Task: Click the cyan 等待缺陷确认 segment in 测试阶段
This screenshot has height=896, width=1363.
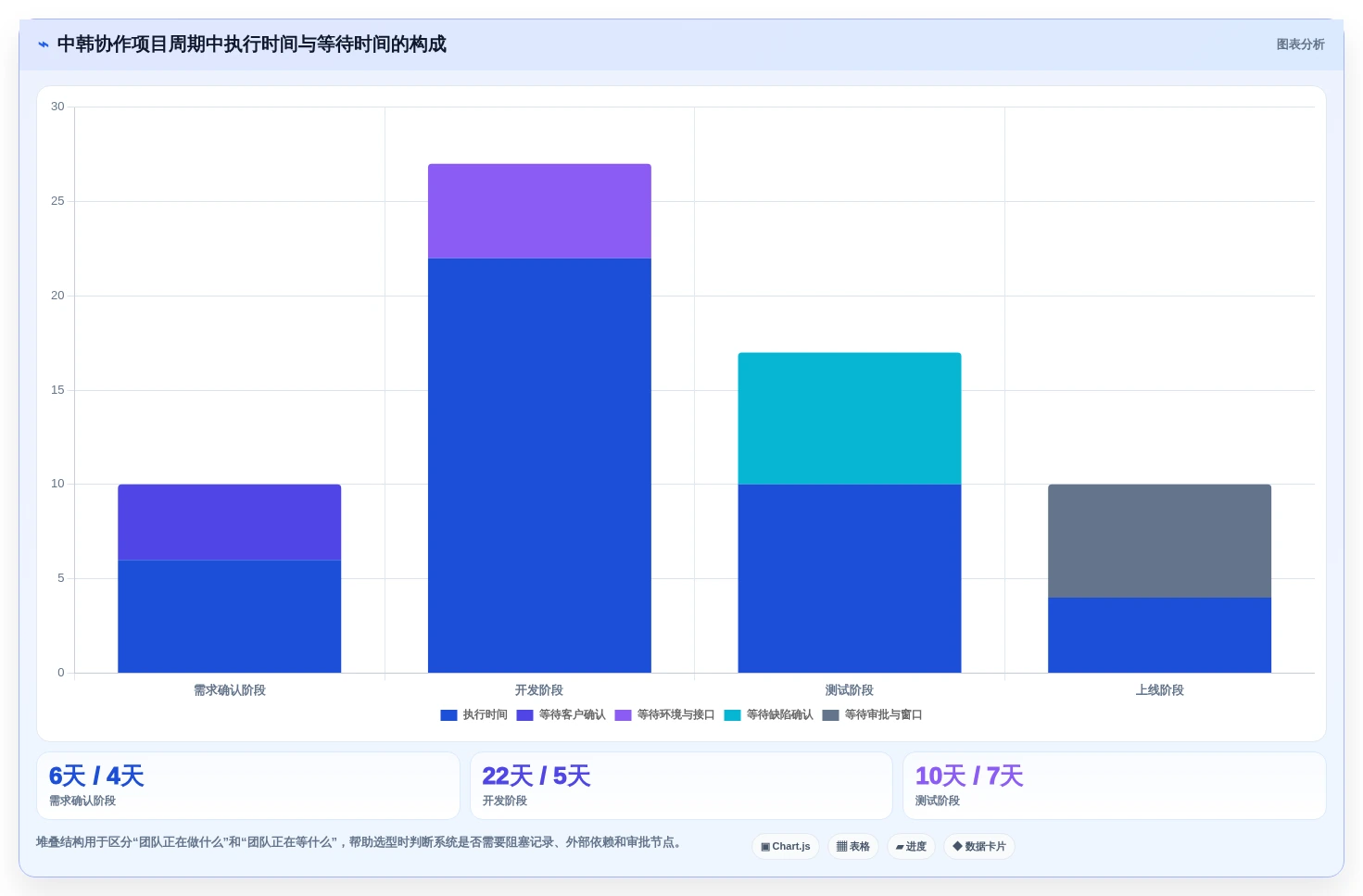Action: pyautogui.click(x=850, y=418)
